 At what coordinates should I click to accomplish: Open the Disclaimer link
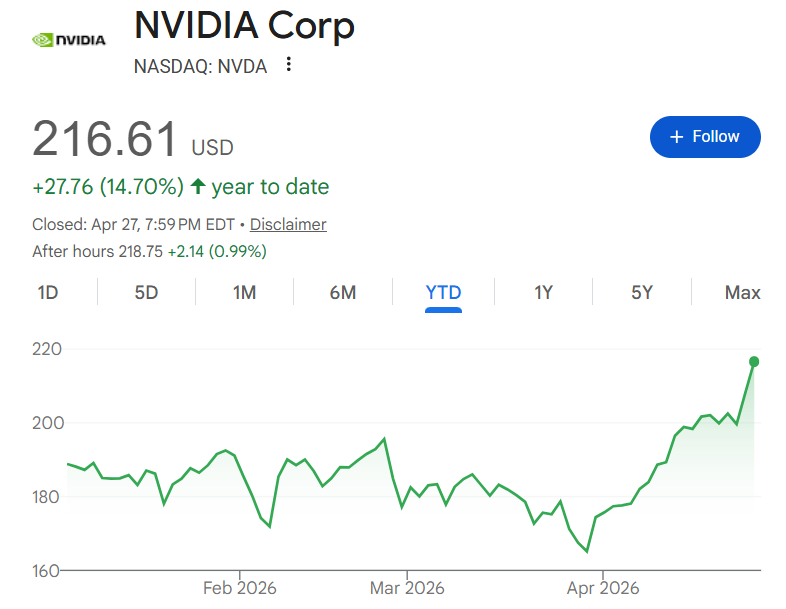(288, 224)
